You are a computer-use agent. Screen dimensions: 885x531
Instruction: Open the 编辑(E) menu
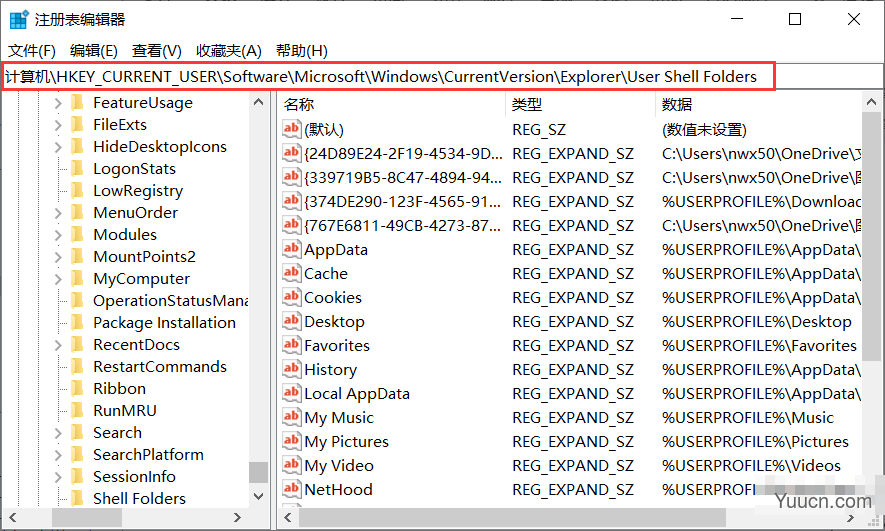point(94,51)
